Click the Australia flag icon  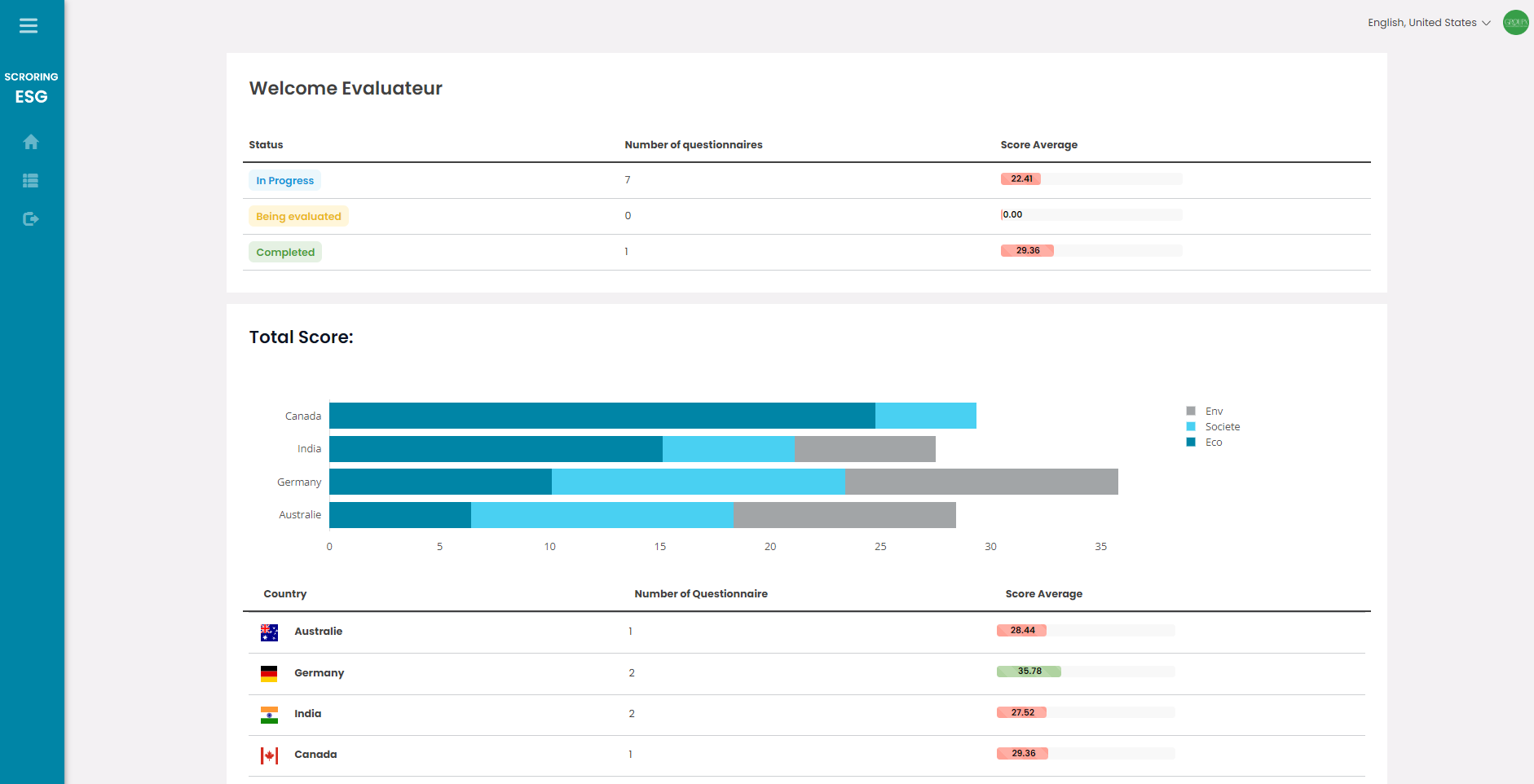pyautogui.click(x=269, y=632)
